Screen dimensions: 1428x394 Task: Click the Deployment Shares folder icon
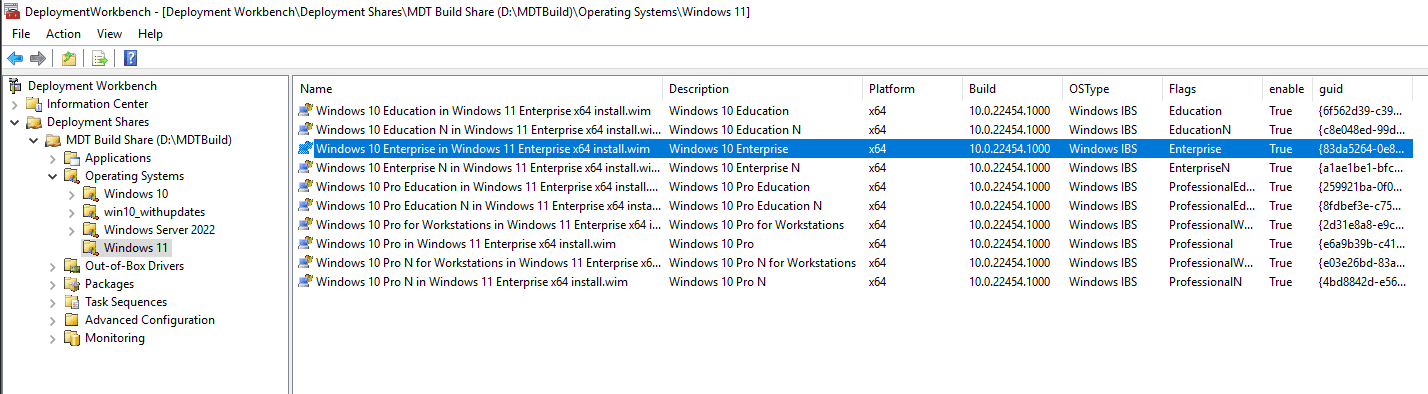pos(34,122)
